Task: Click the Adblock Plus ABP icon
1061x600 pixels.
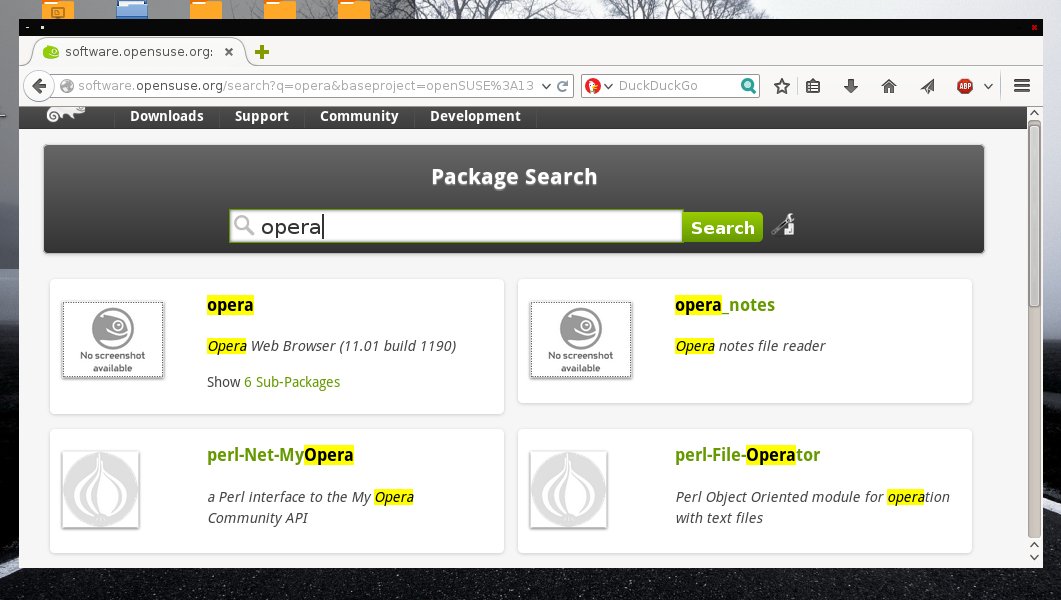Action: [x=965, y=86]
